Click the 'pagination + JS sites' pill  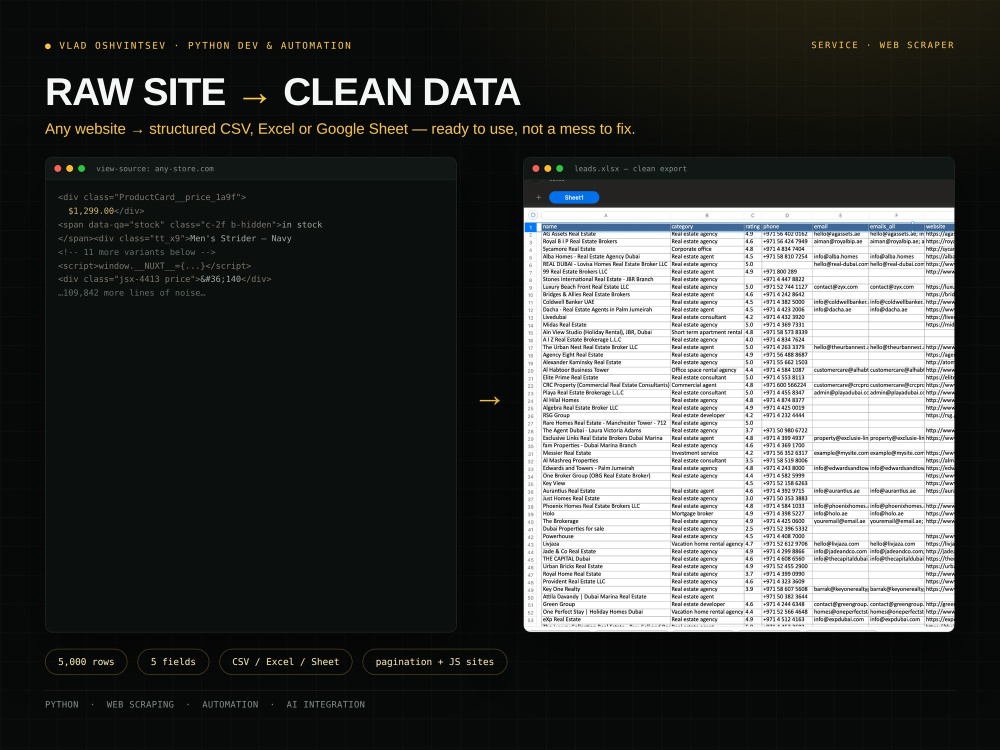tap(434, 662)
